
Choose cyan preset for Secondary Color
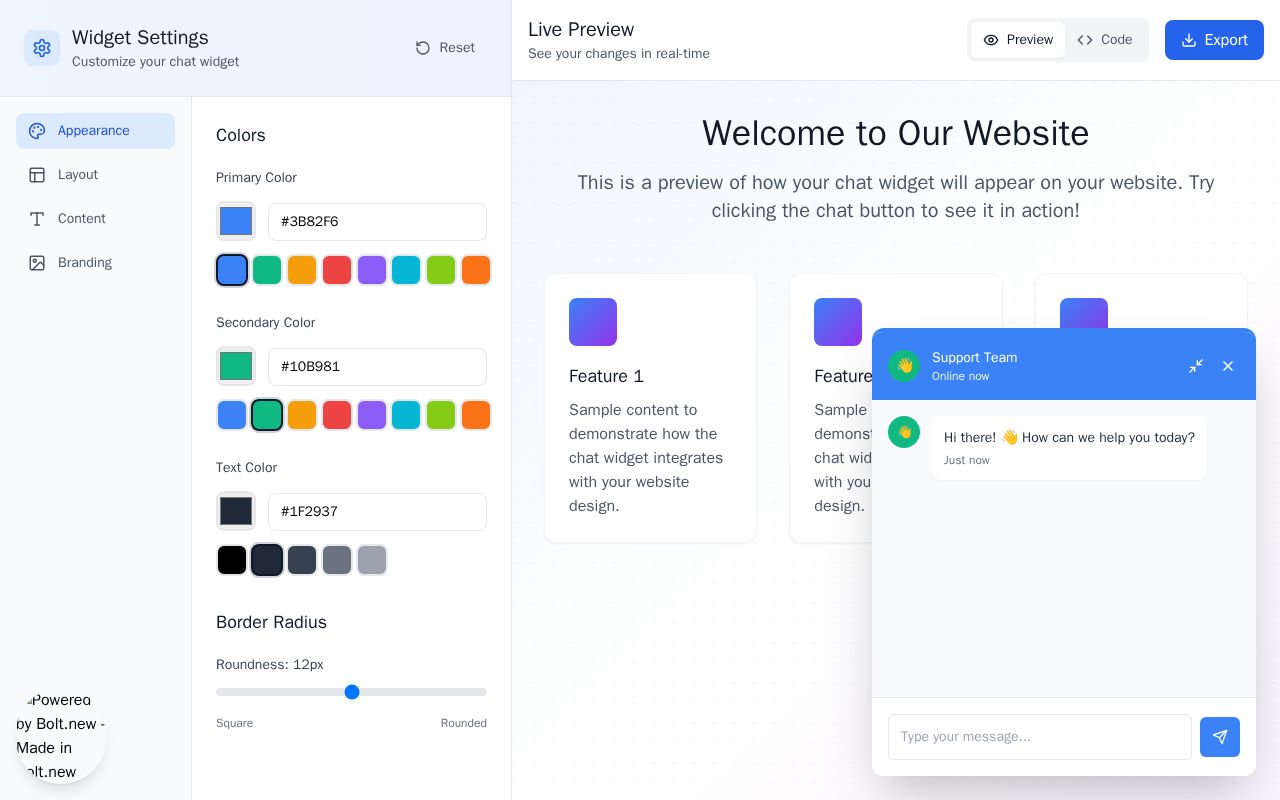click(x=406, y=415)
